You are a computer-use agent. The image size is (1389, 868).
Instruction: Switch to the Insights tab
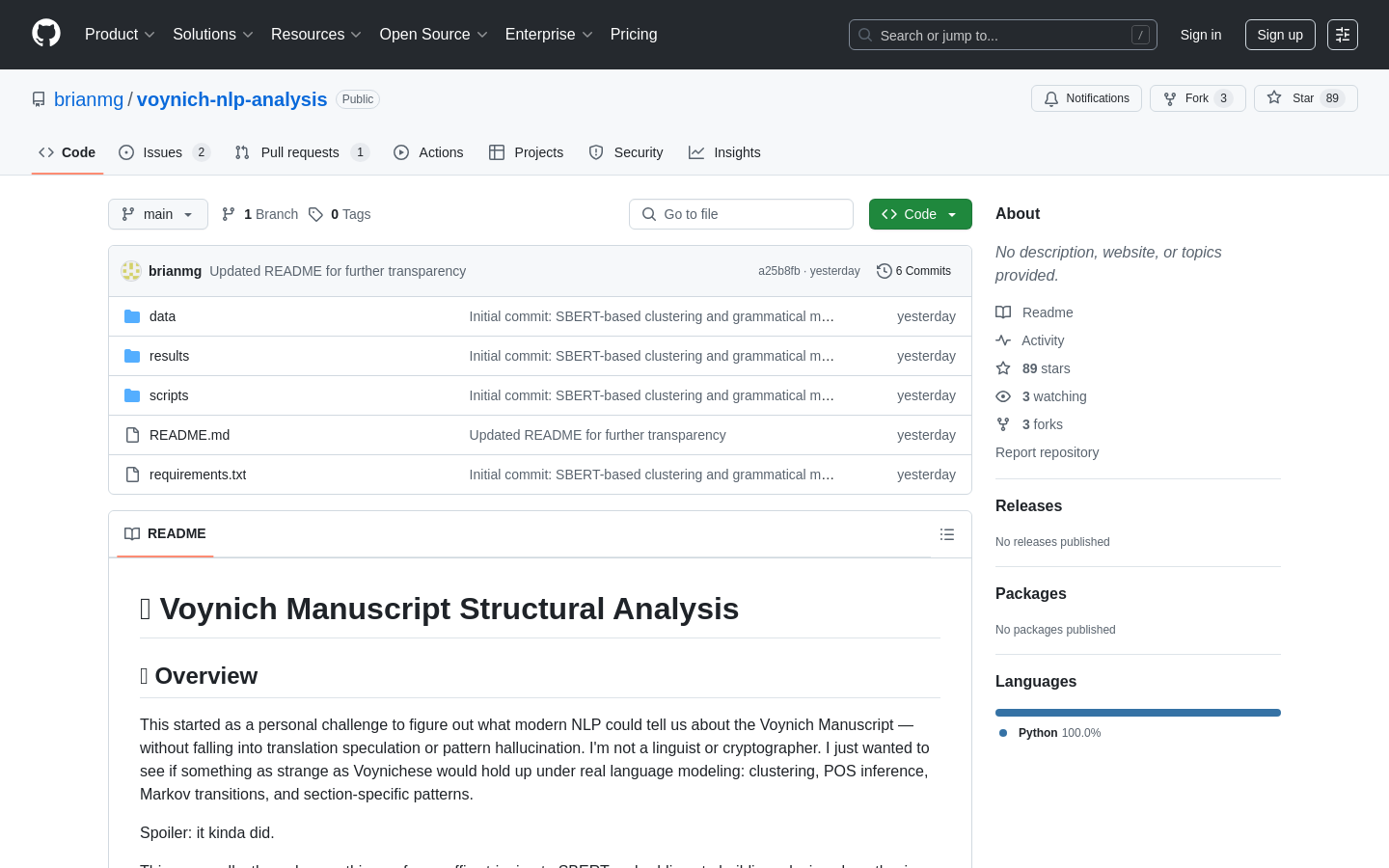tap(724, 152)
